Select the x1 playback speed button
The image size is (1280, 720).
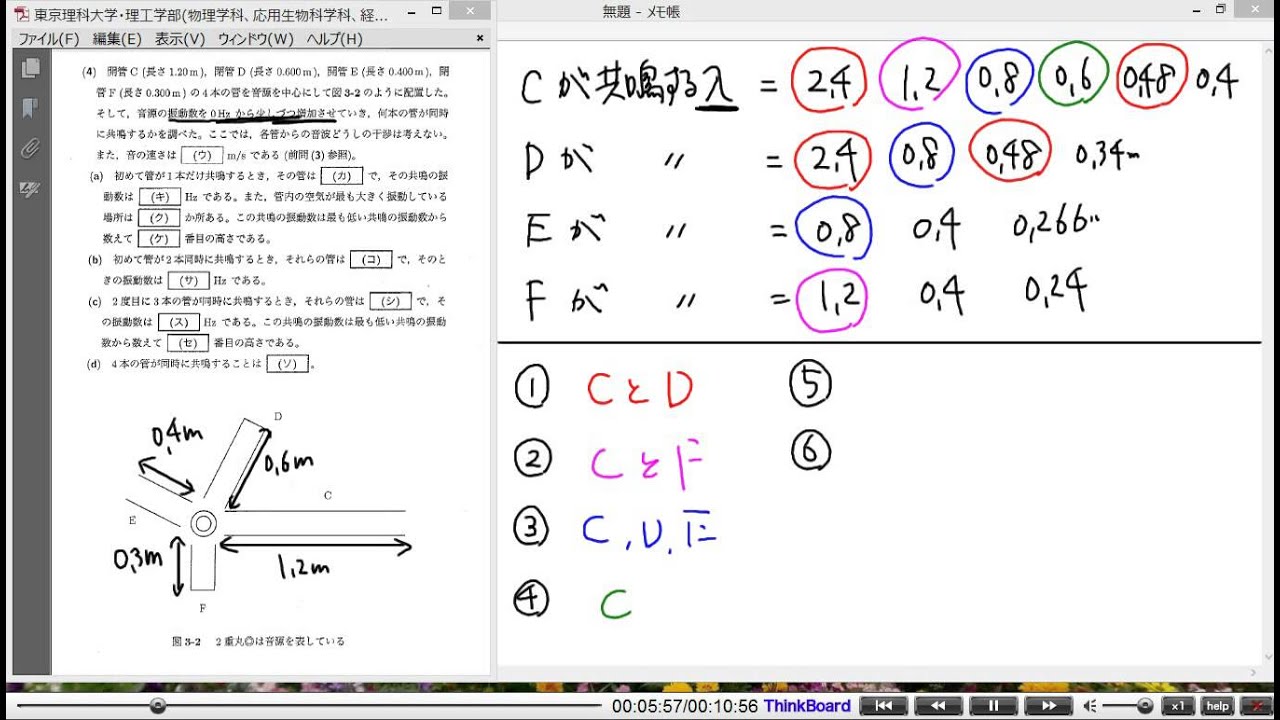pos(1178,705)
